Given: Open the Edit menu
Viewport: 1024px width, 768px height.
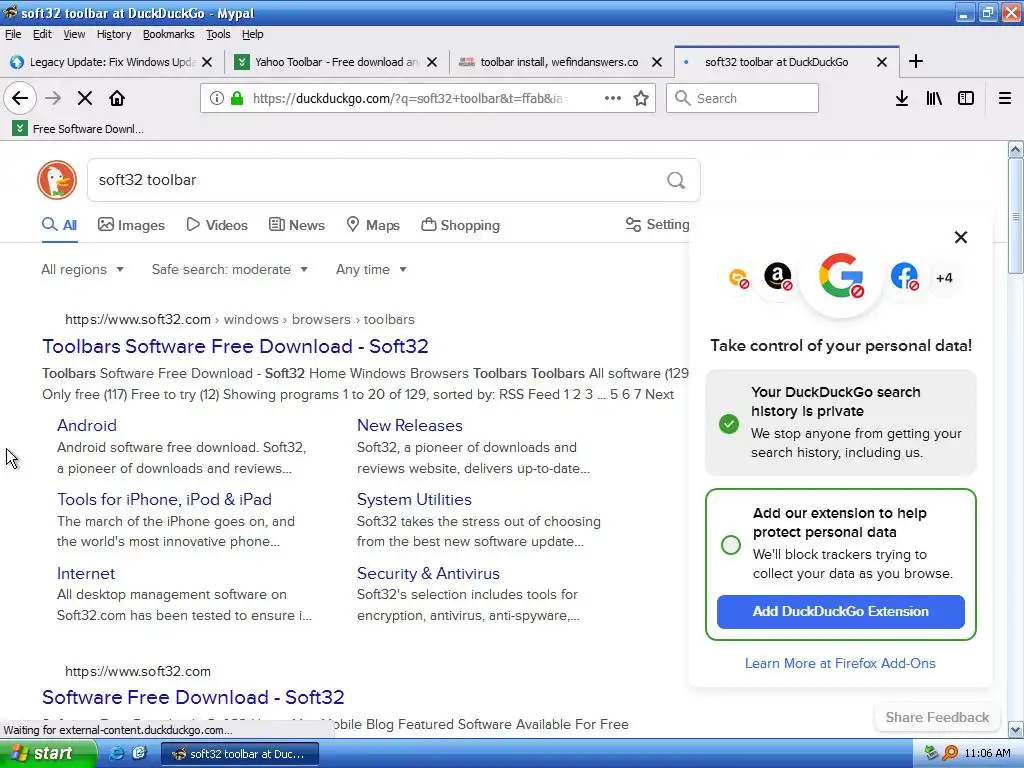Looking at the screenshot, I should click(42, 34).
